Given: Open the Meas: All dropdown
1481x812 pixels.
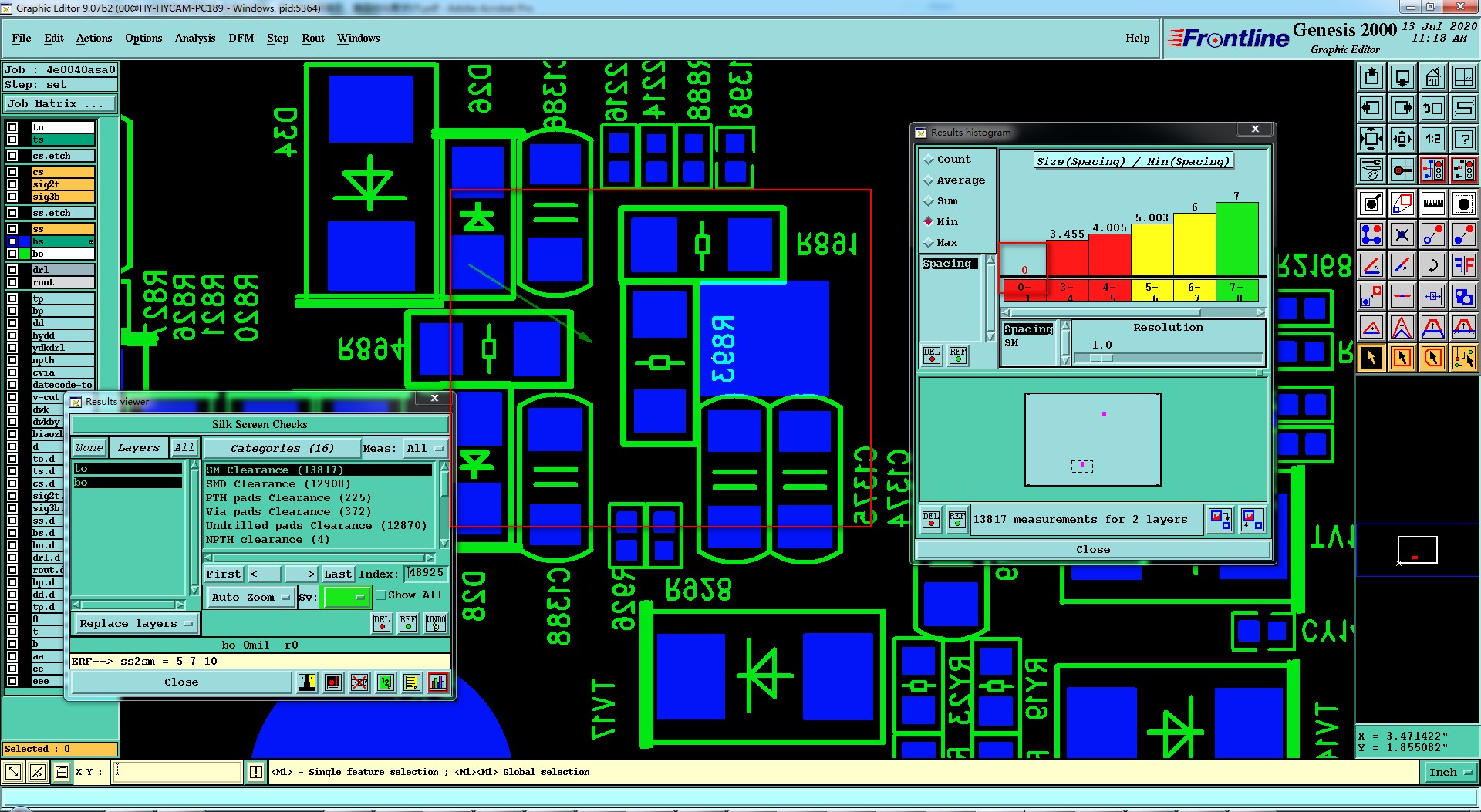Looking at the screenshot, I should pyautogui.click(x=426, y=448).
